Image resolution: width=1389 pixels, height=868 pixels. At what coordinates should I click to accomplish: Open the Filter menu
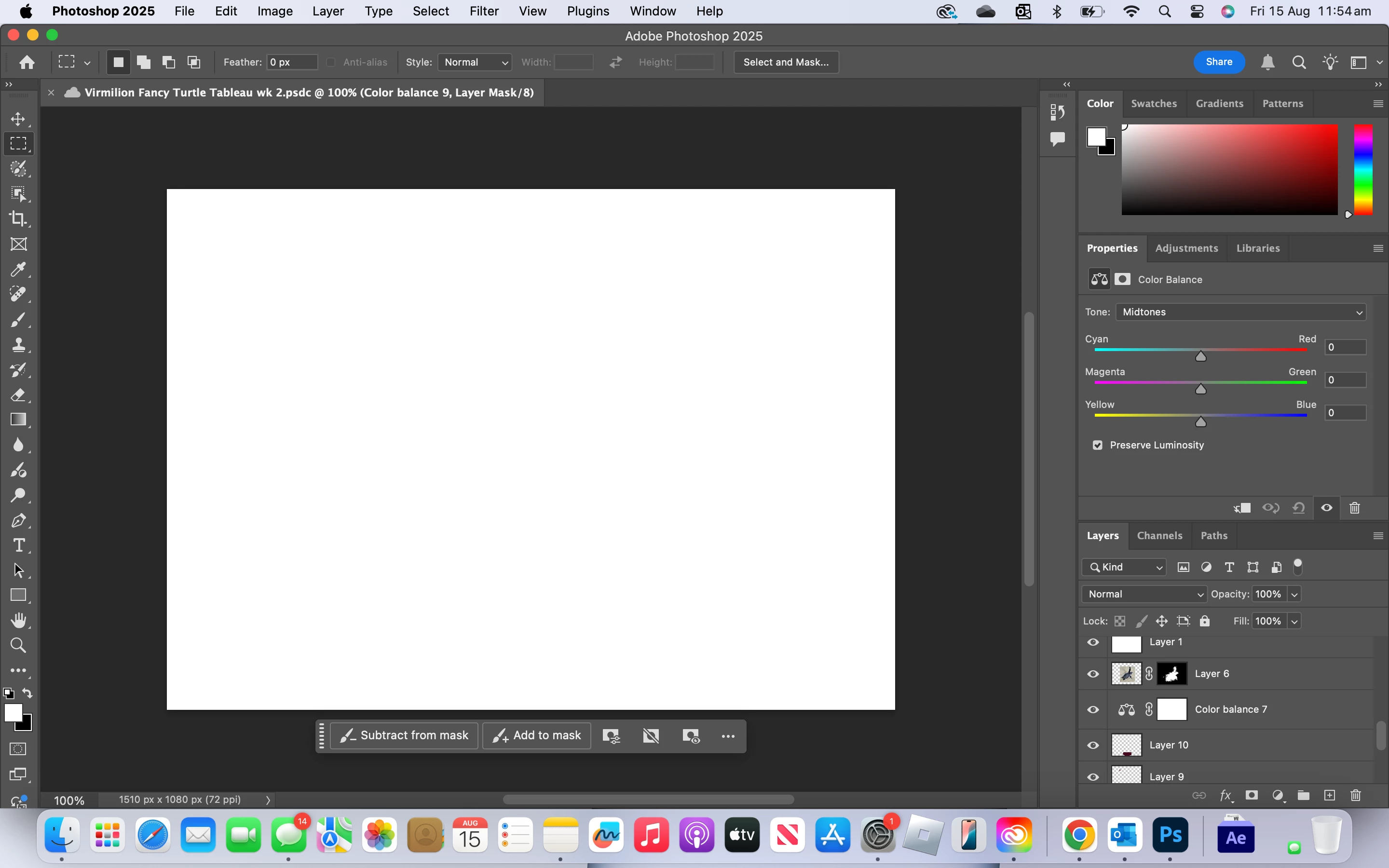tap(483, 12)
